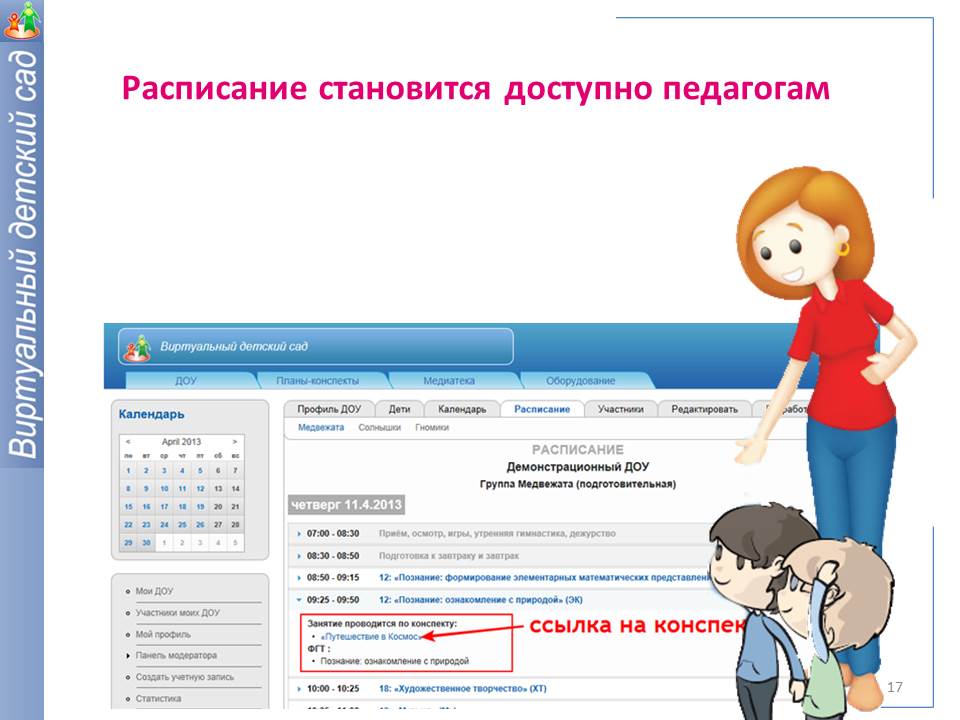
Task: Open the ДОУ main navigation tab
Action: point(186,381)
